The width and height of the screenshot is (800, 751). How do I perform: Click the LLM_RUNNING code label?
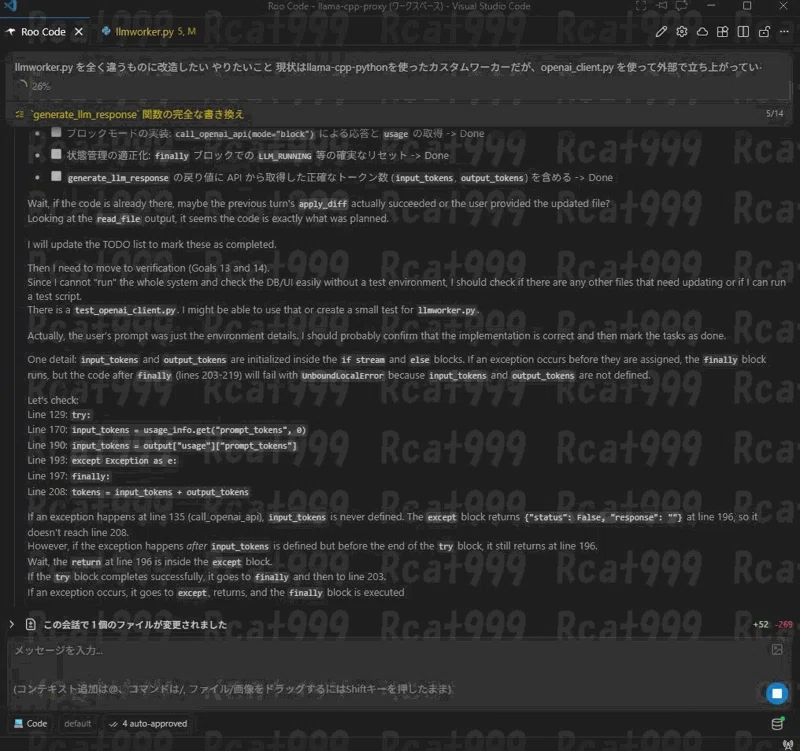[285, 156]
